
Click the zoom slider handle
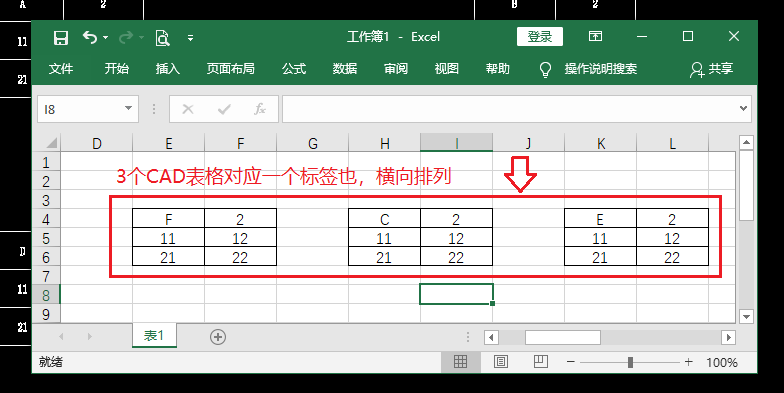pyautogui.click(x=630, y=362)
